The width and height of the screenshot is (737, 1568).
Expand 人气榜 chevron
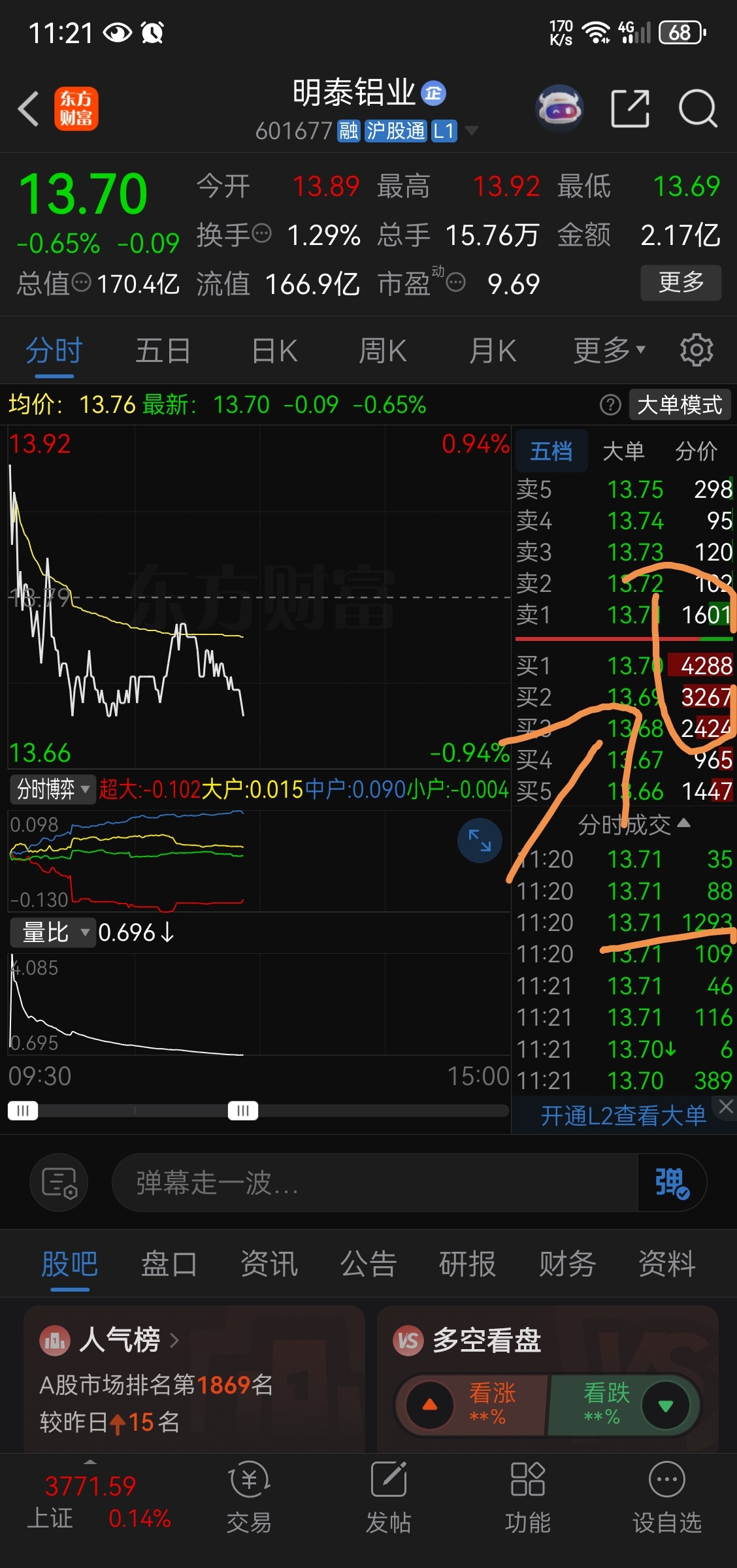(174, 1341)
